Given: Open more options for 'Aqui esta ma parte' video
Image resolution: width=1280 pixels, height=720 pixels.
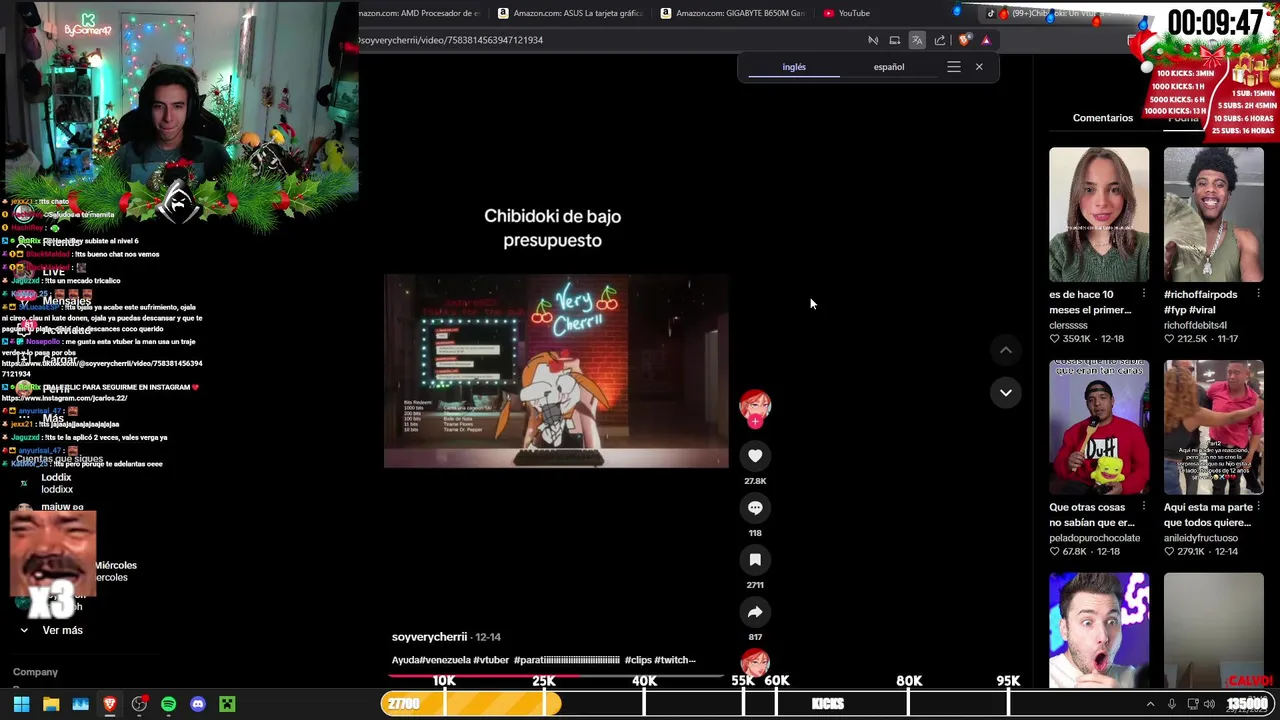Looking at the screenshot, I should pos(1258,507).
